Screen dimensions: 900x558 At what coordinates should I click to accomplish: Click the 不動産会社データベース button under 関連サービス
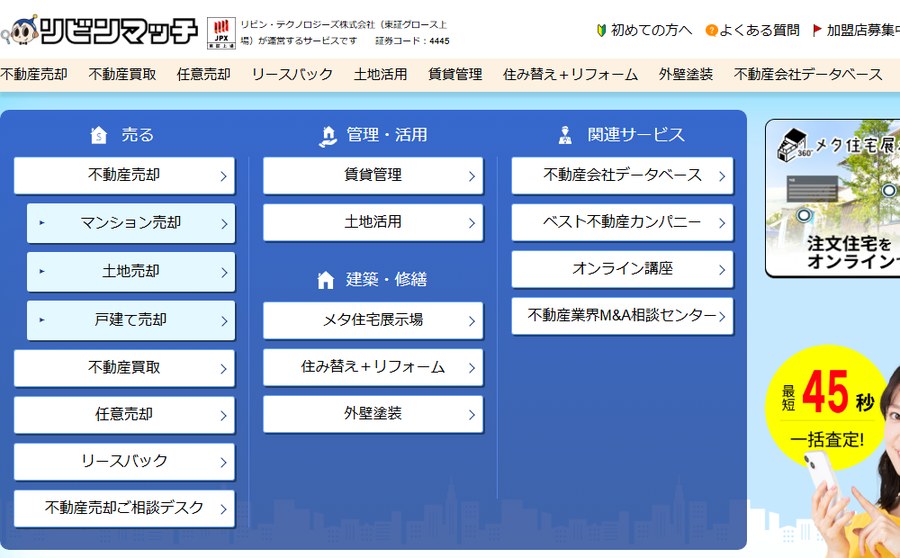pos(622,176)
